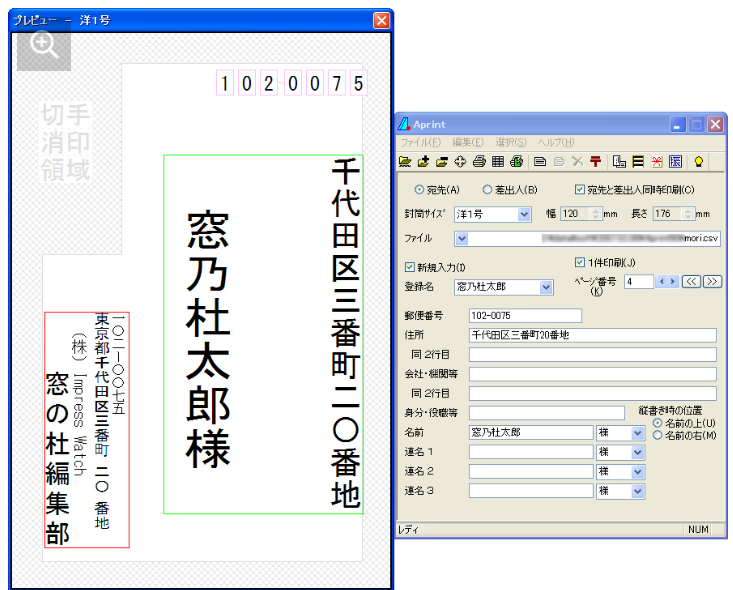Click the green recipient address frame in preview
This screenshot has width=733, height=590.
click(263, 334)
